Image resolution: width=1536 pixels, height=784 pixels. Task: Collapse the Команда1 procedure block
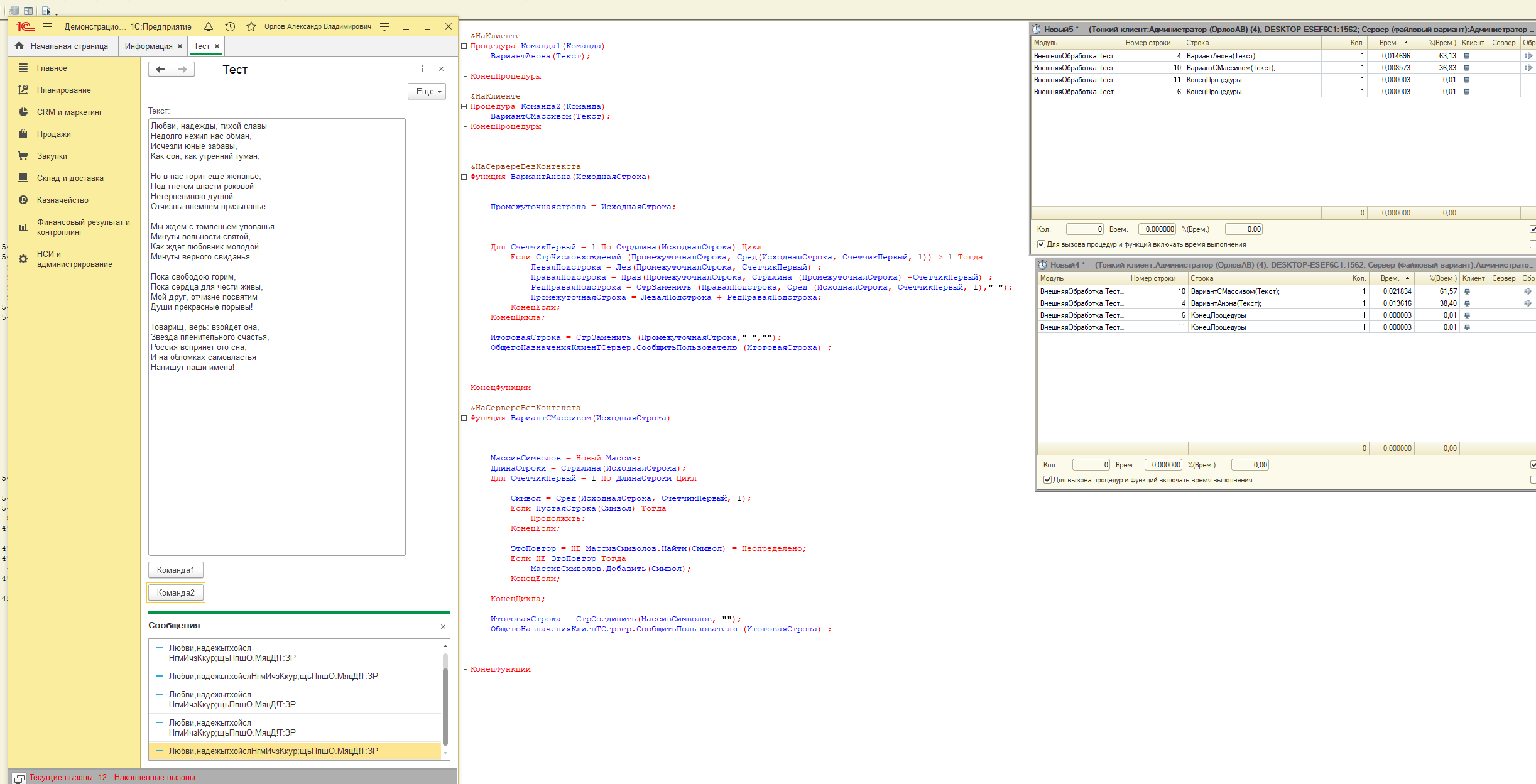point(464,46)
